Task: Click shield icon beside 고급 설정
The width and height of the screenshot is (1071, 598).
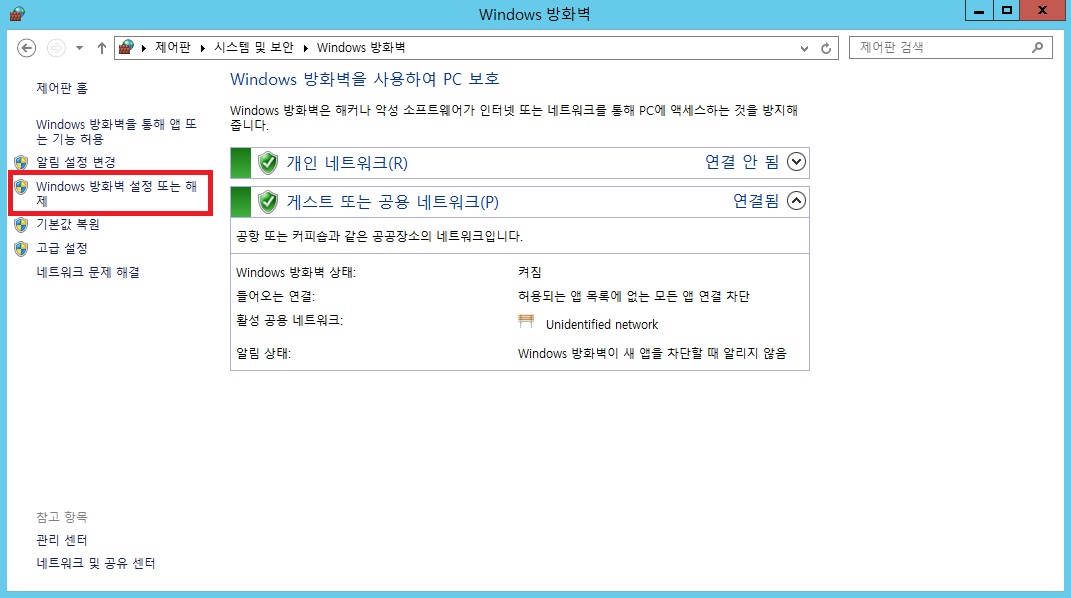Action: (21, 248)
